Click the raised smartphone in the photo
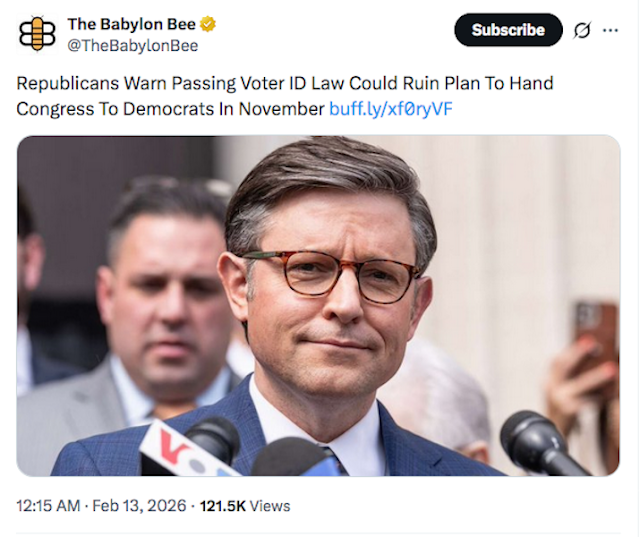 tap(595, 330)
